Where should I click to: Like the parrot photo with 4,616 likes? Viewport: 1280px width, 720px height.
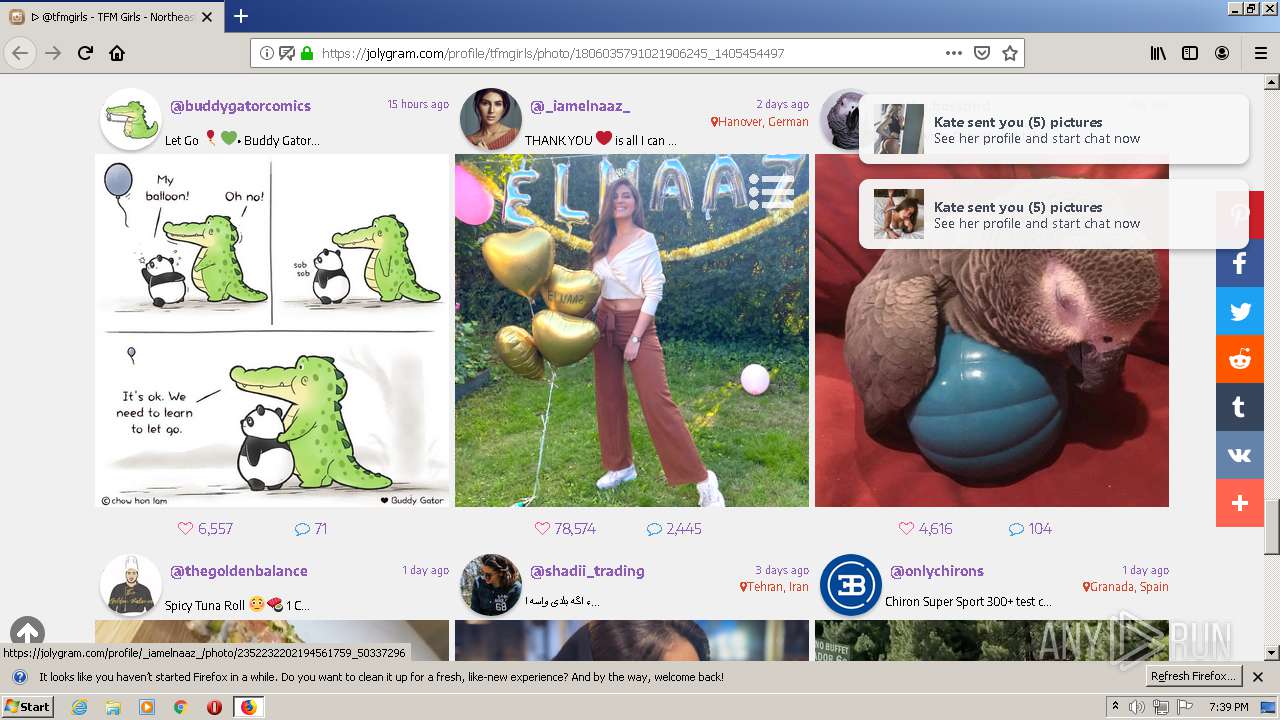tap(905, 528)
